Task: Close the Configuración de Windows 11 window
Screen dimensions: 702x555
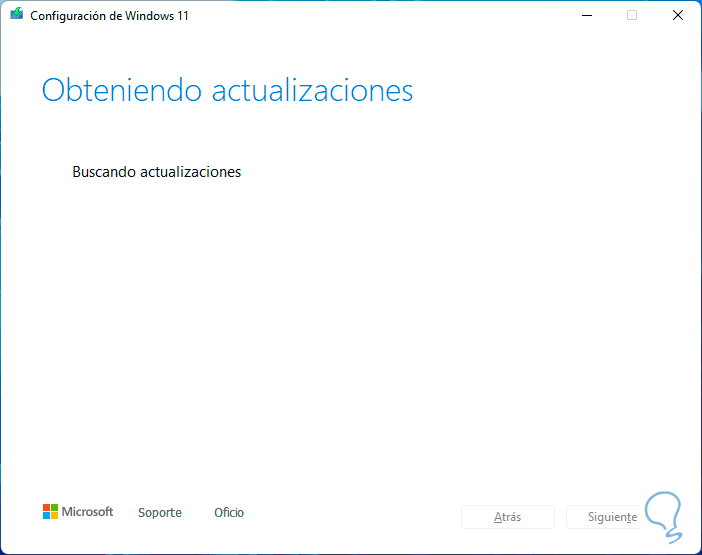Action: (x=678, y=16)
